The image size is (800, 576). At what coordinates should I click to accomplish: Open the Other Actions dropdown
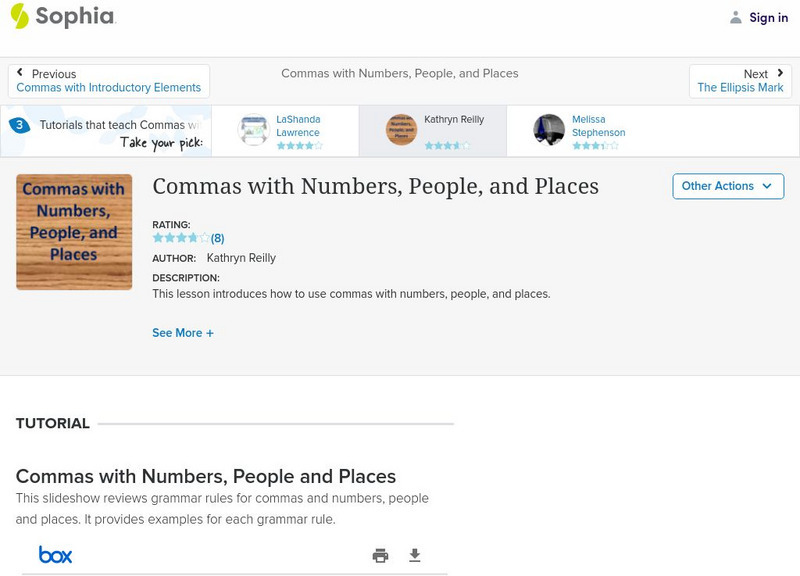click(727, 186)
